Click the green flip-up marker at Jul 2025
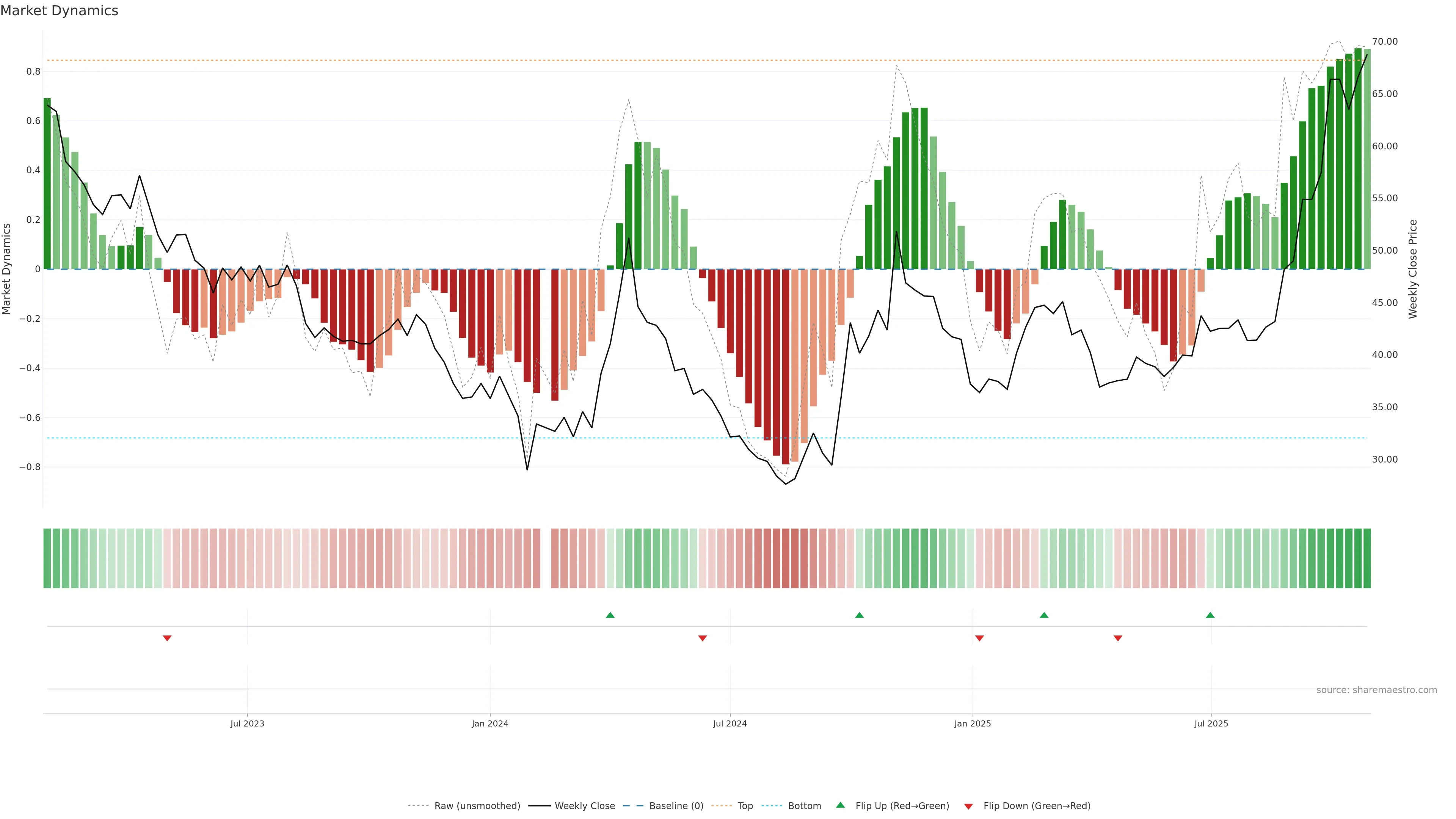1456x819 pixels. tap(1210, 615)
